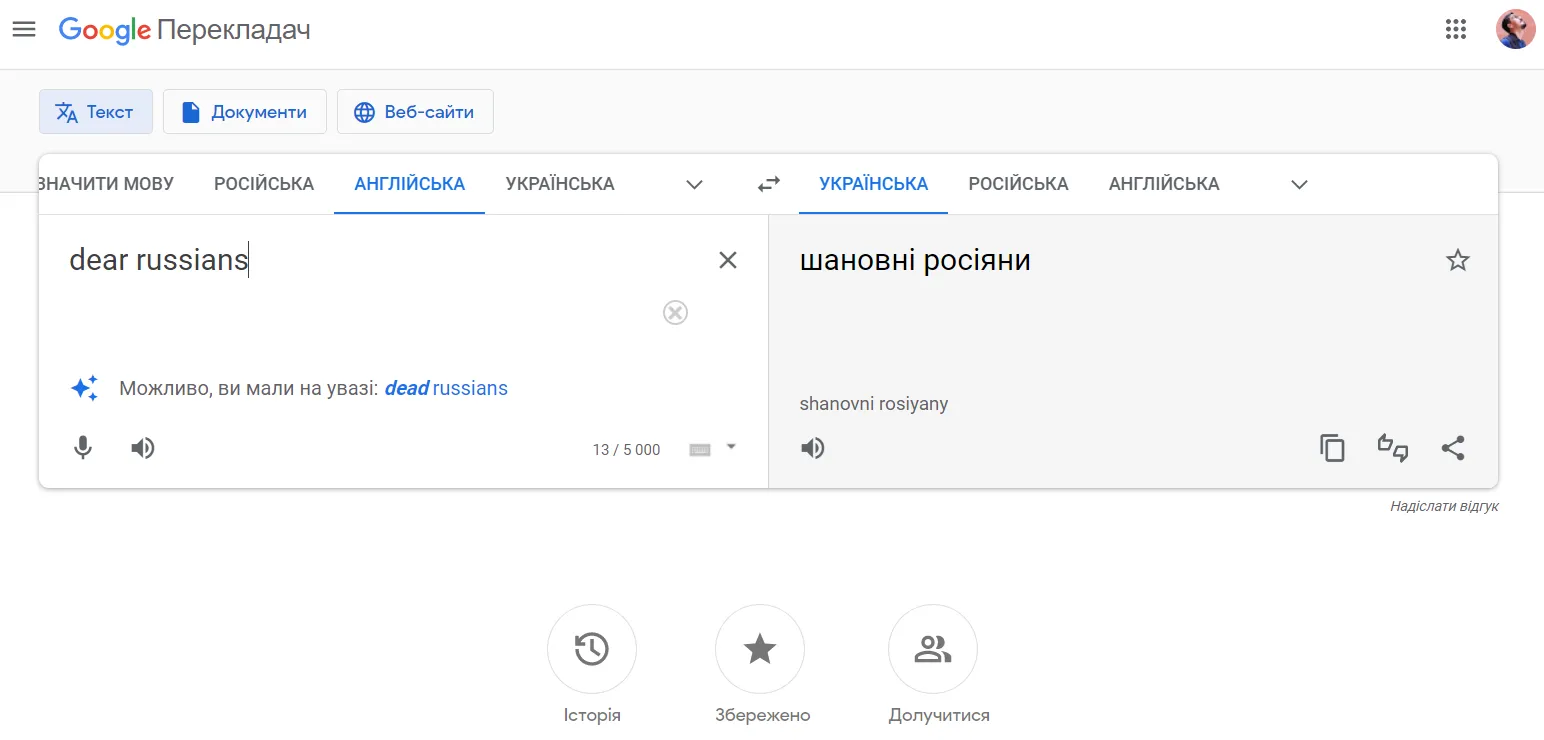Share the translation
This screenshot has width=1544, height=740.
(1453, 447)
